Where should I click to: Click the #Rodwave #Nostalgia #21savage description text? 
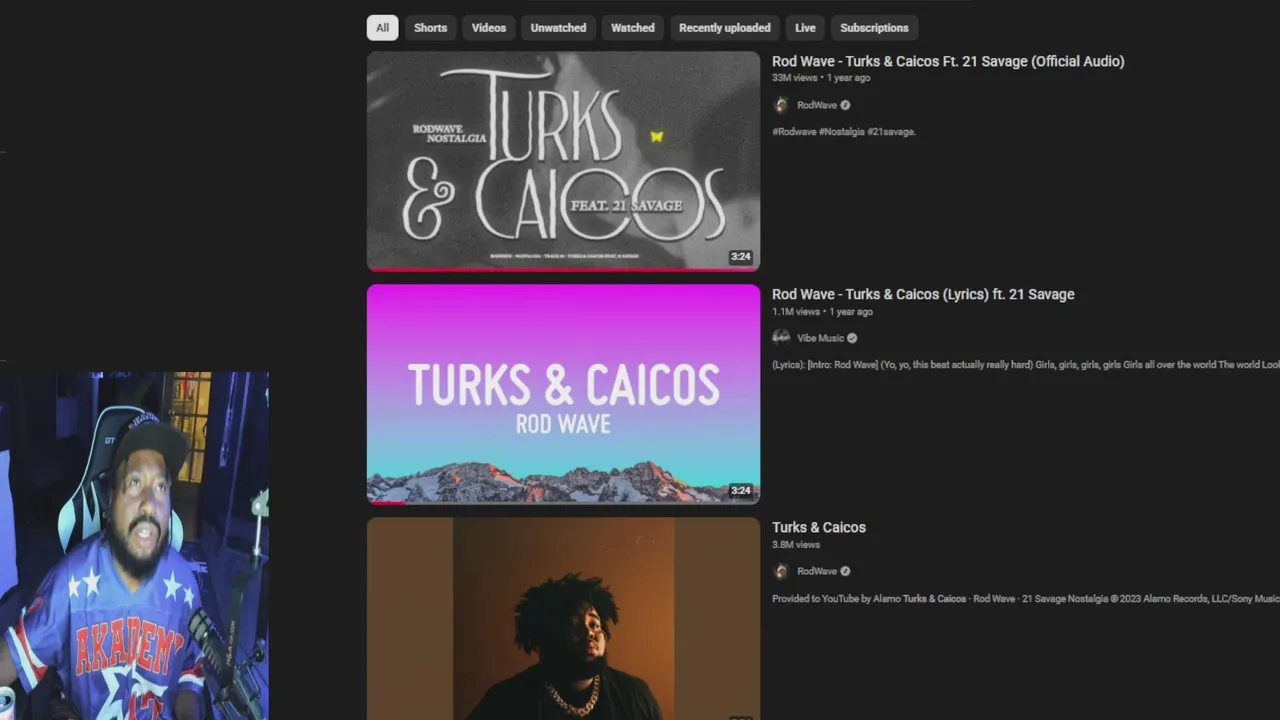(844, 131)
